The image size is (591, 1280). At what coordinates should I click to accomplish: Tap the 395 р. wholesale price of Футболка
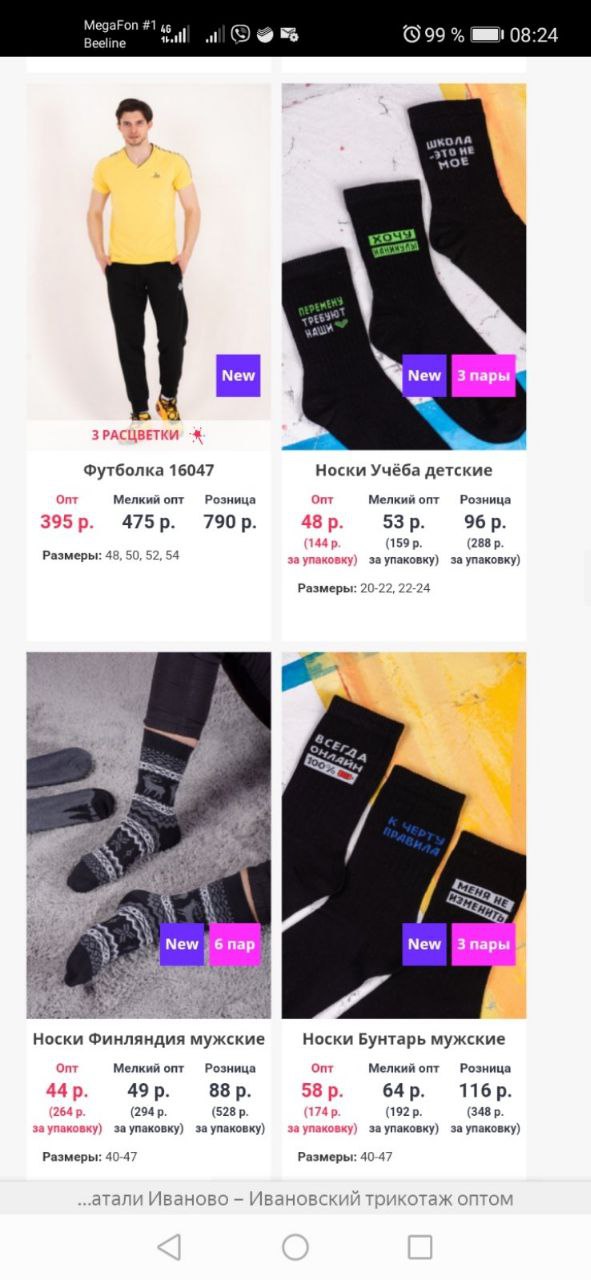67,521
